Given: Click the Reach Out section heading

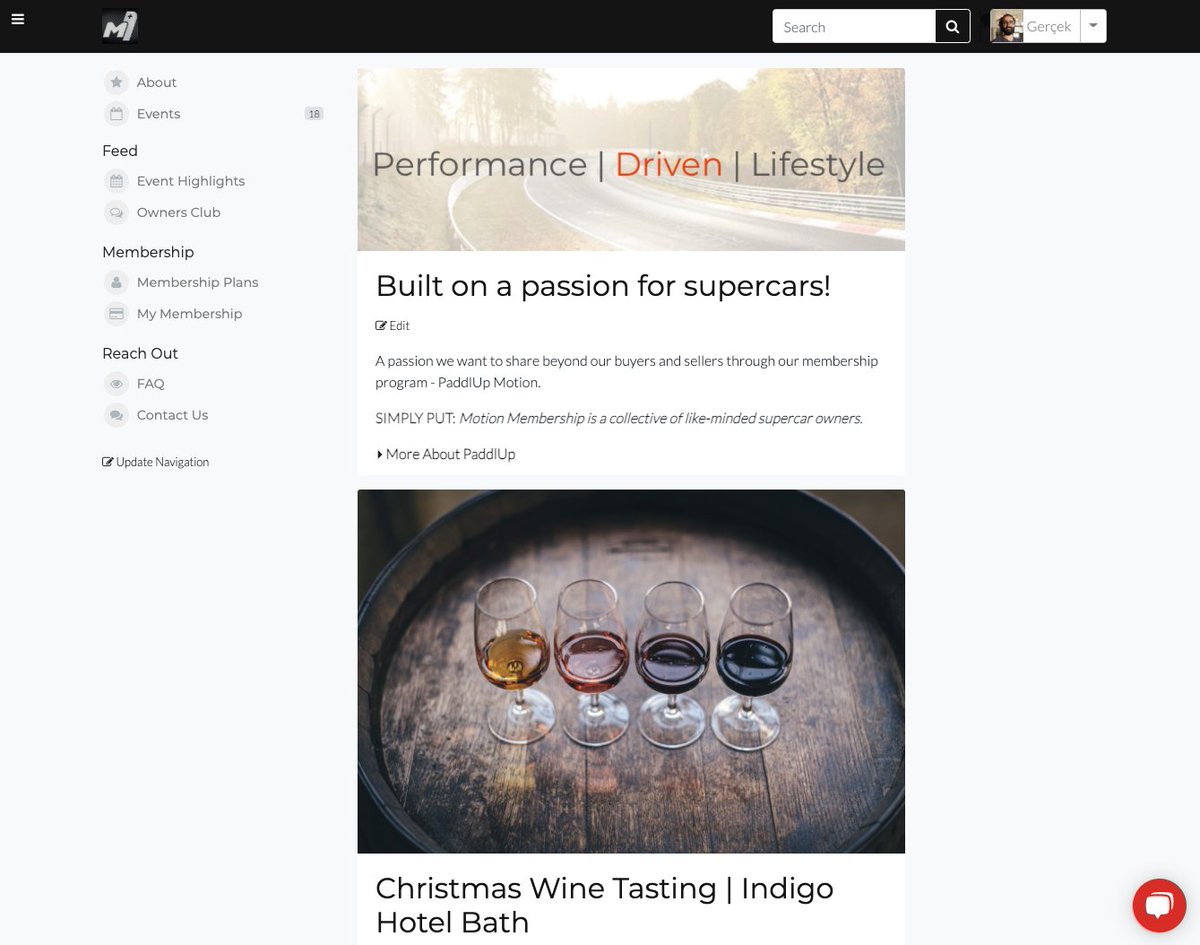Looking at the screenshot, I should tap(140, 354).
